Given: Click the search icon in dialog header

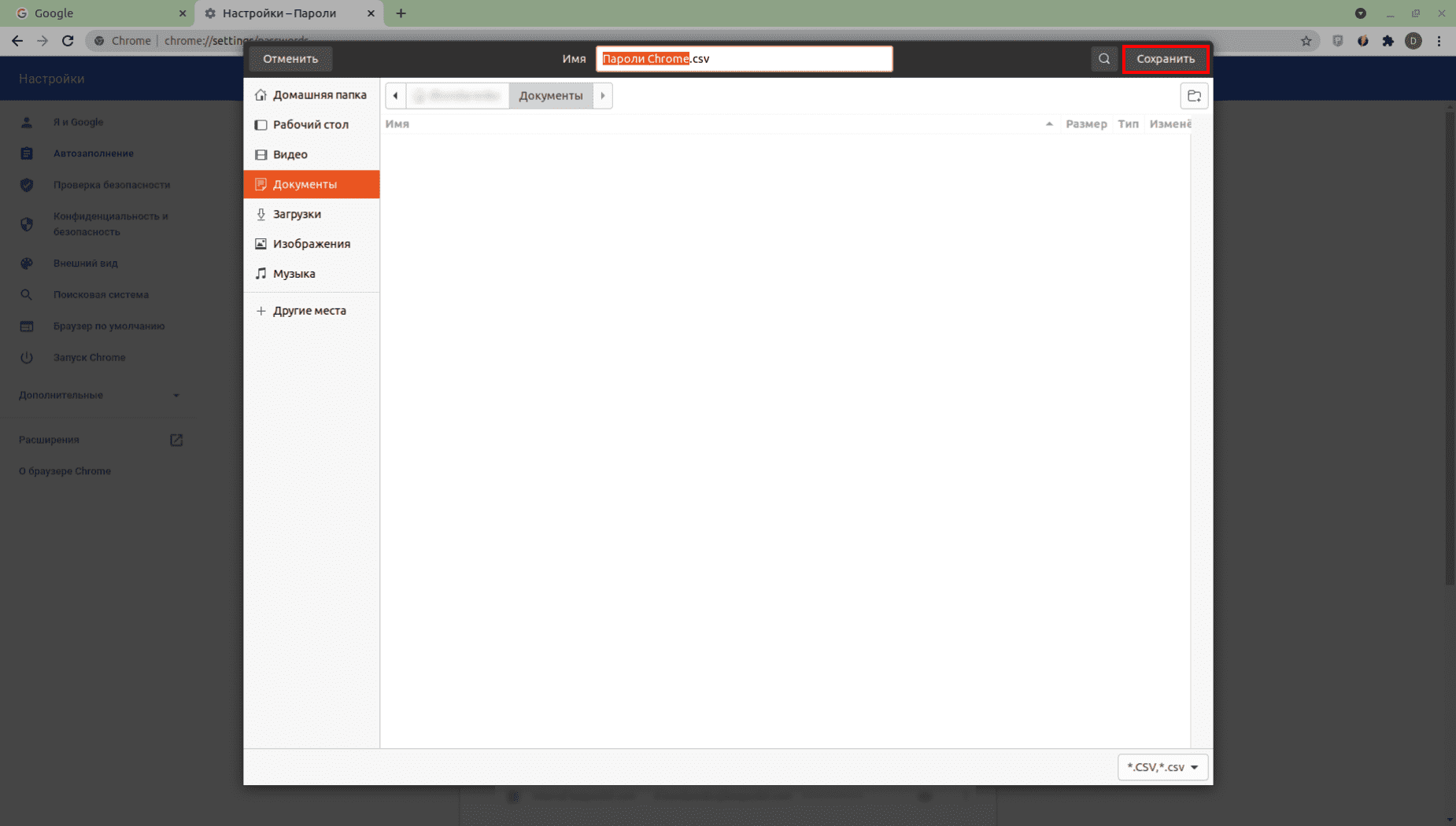Looking at the screenshot, I should tap(1104, 59).
